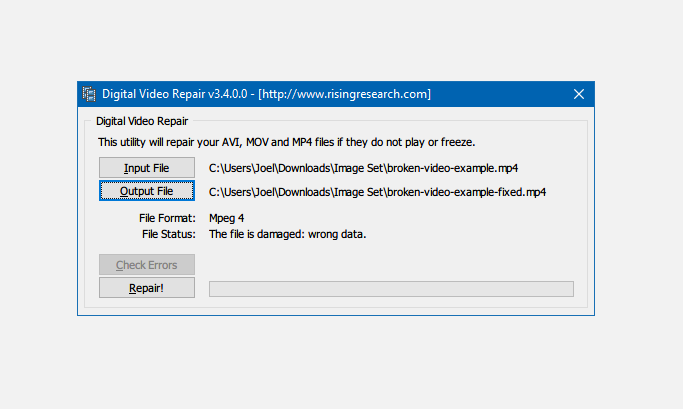Click the File Format: label
683x409 pixels.
coord(167,218)
